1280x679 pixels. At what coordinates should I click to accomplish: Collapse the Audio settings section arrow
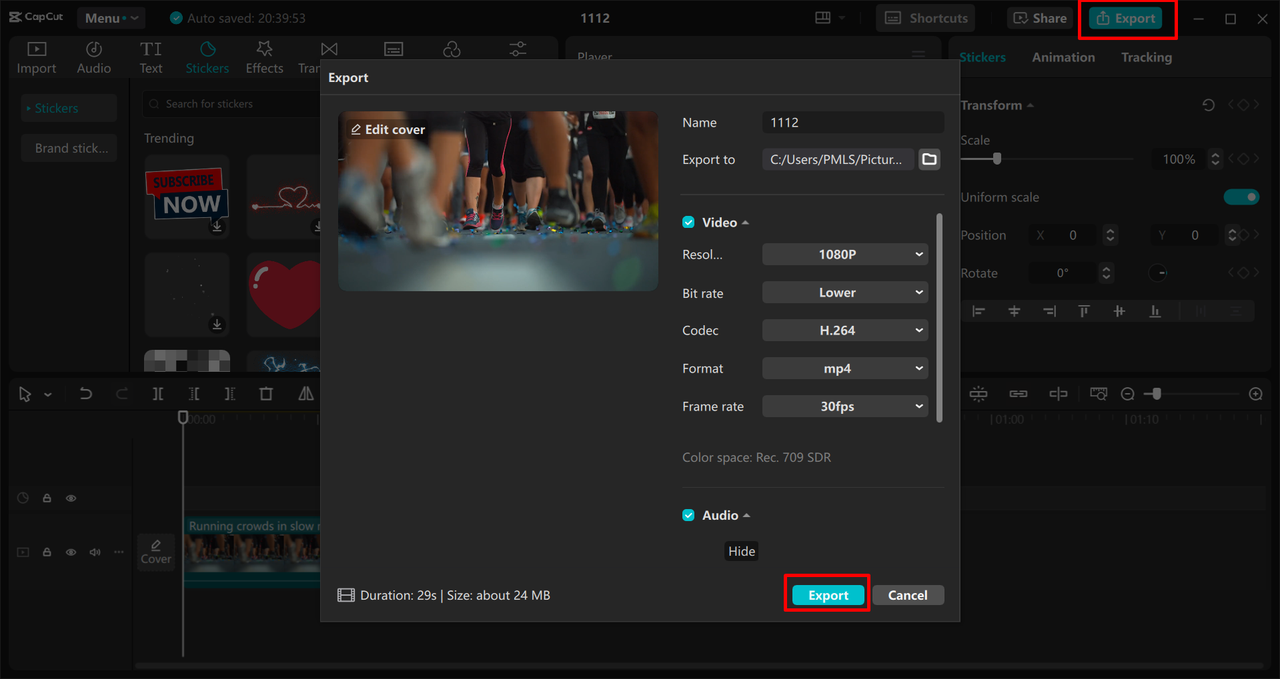click(746, 516)
